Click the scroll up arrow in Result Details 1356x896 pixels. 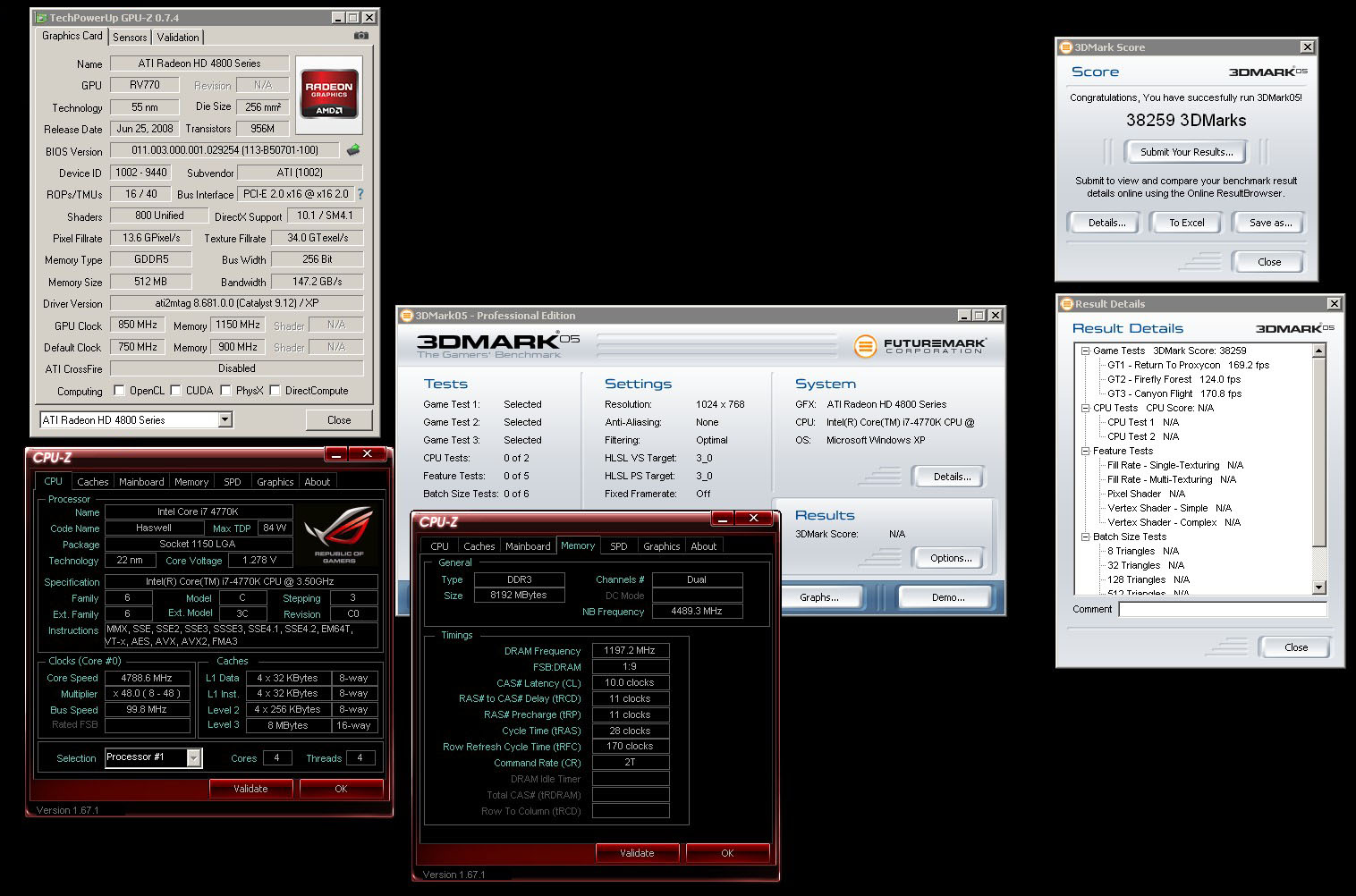point(1318,351)
